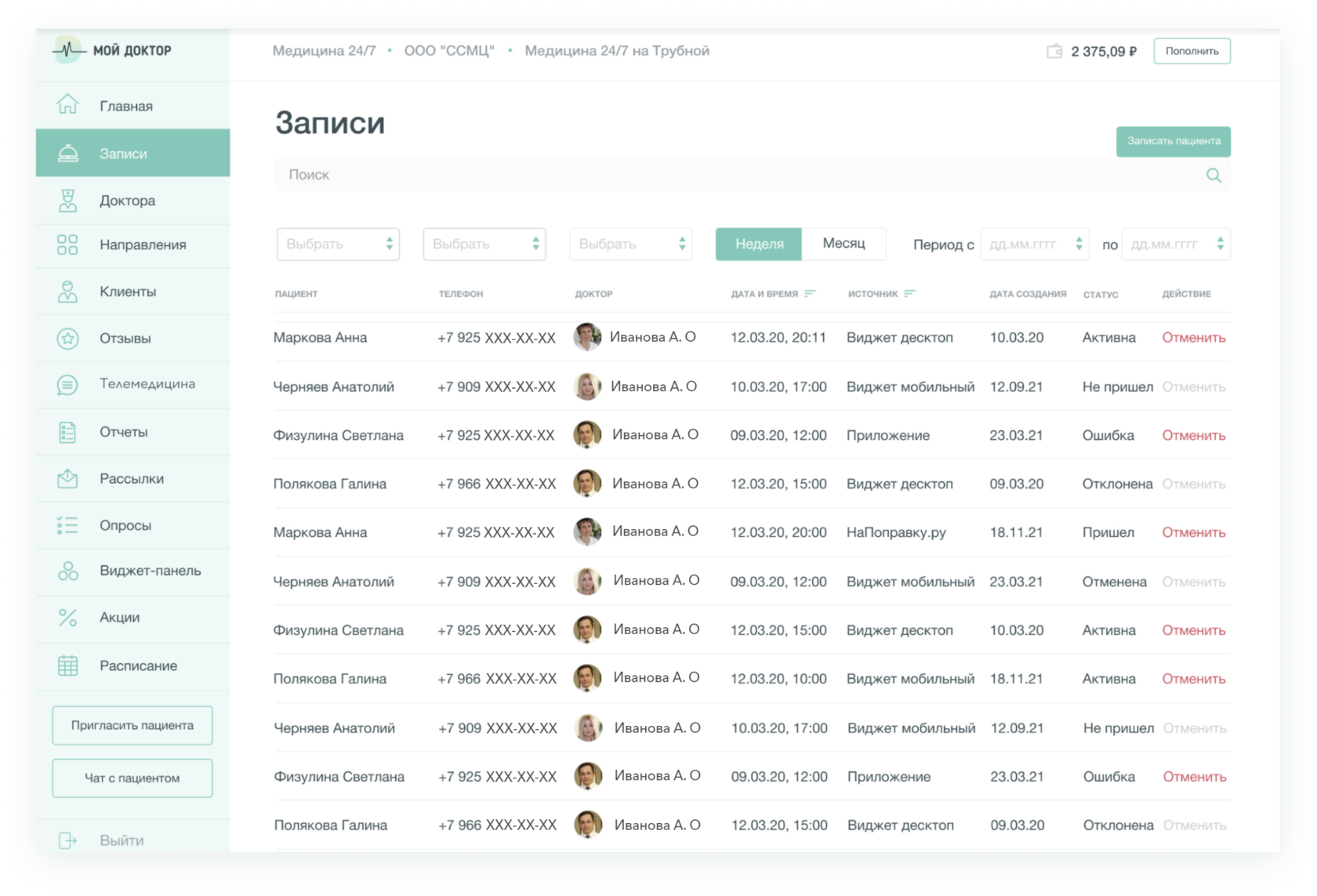The height and width of the screenshot is (896, 1317).
Task: Sort by Дата и время column
Action: coord(811,294)
